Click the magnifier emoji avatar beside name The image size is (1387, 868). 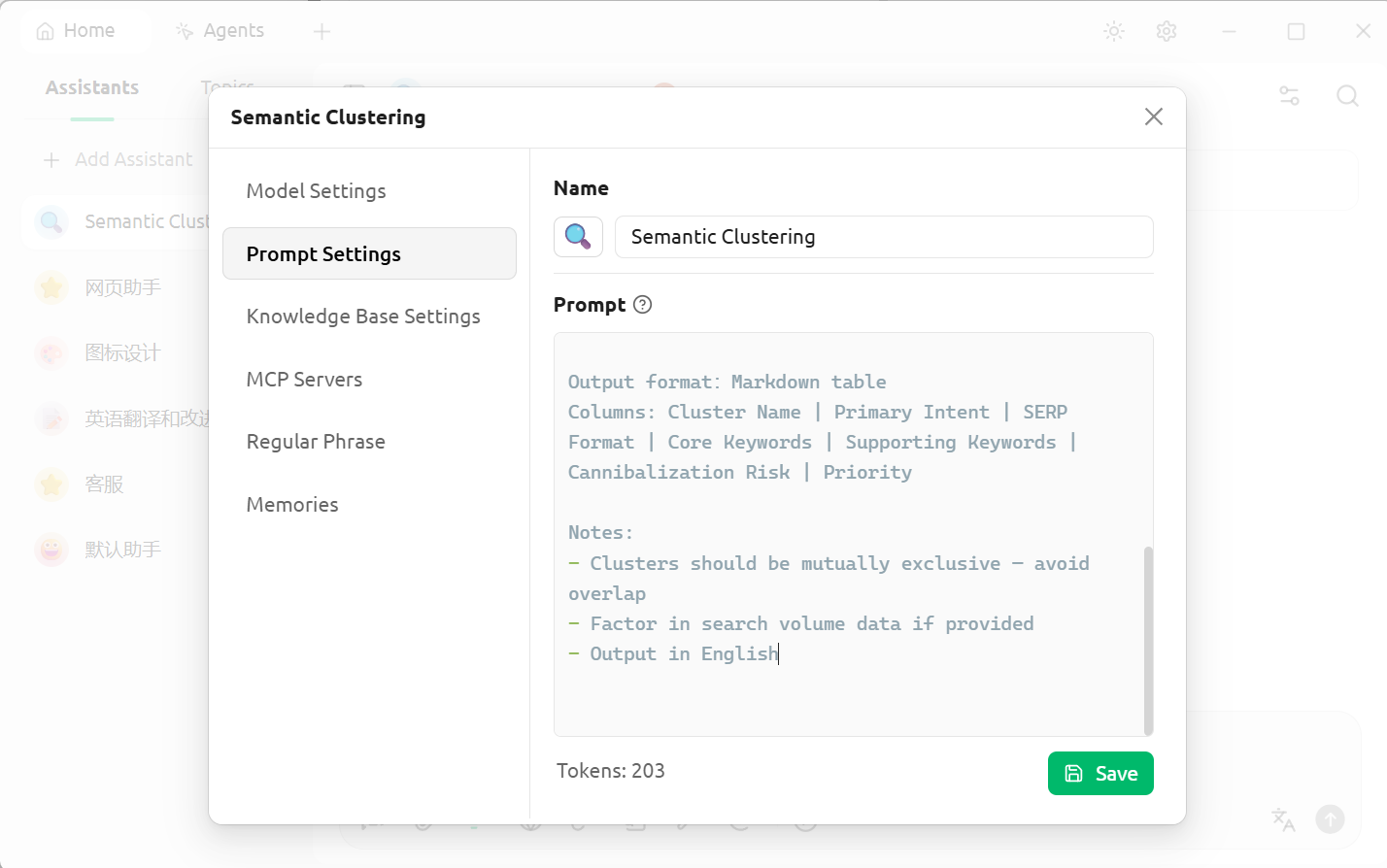pos(578,237)
